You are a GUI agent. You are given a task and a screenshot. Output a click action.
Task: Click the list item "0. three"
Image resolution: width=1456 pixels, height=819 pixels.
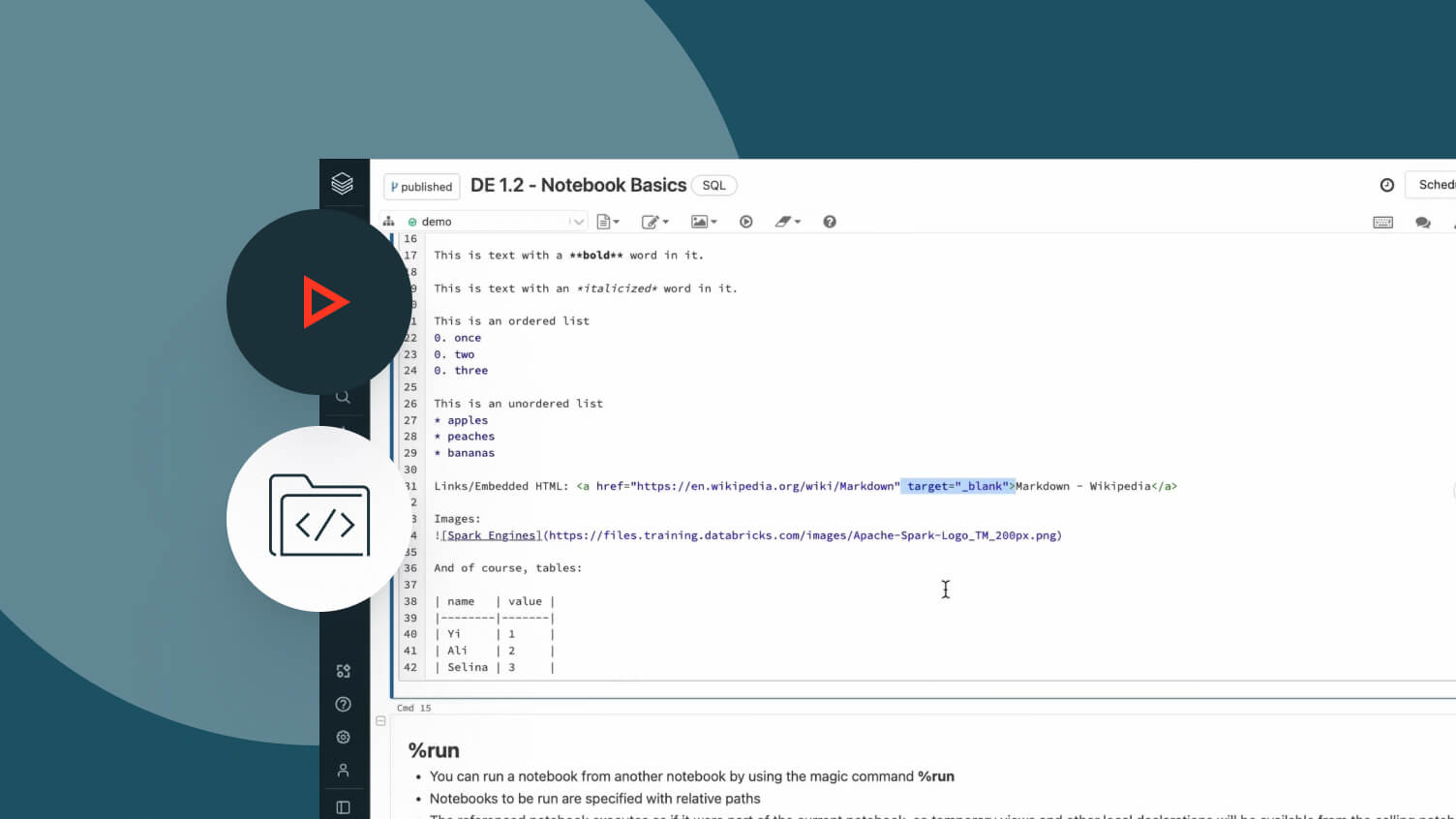(461, 371)
